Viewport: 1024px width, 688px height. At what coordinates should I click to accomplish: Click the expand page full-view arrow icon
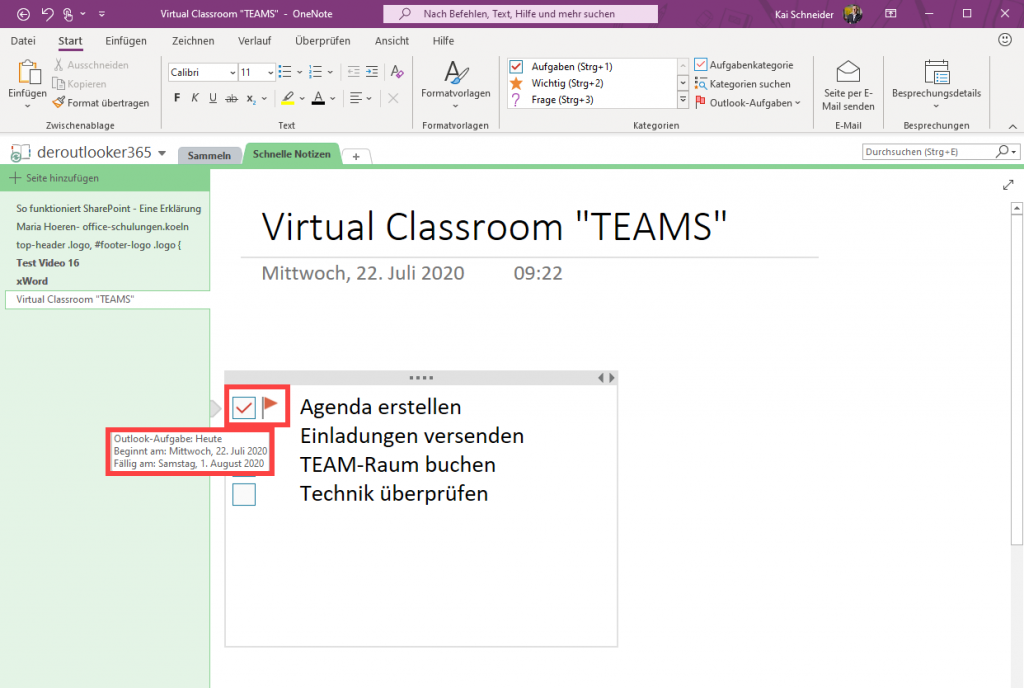point(1008,185)
